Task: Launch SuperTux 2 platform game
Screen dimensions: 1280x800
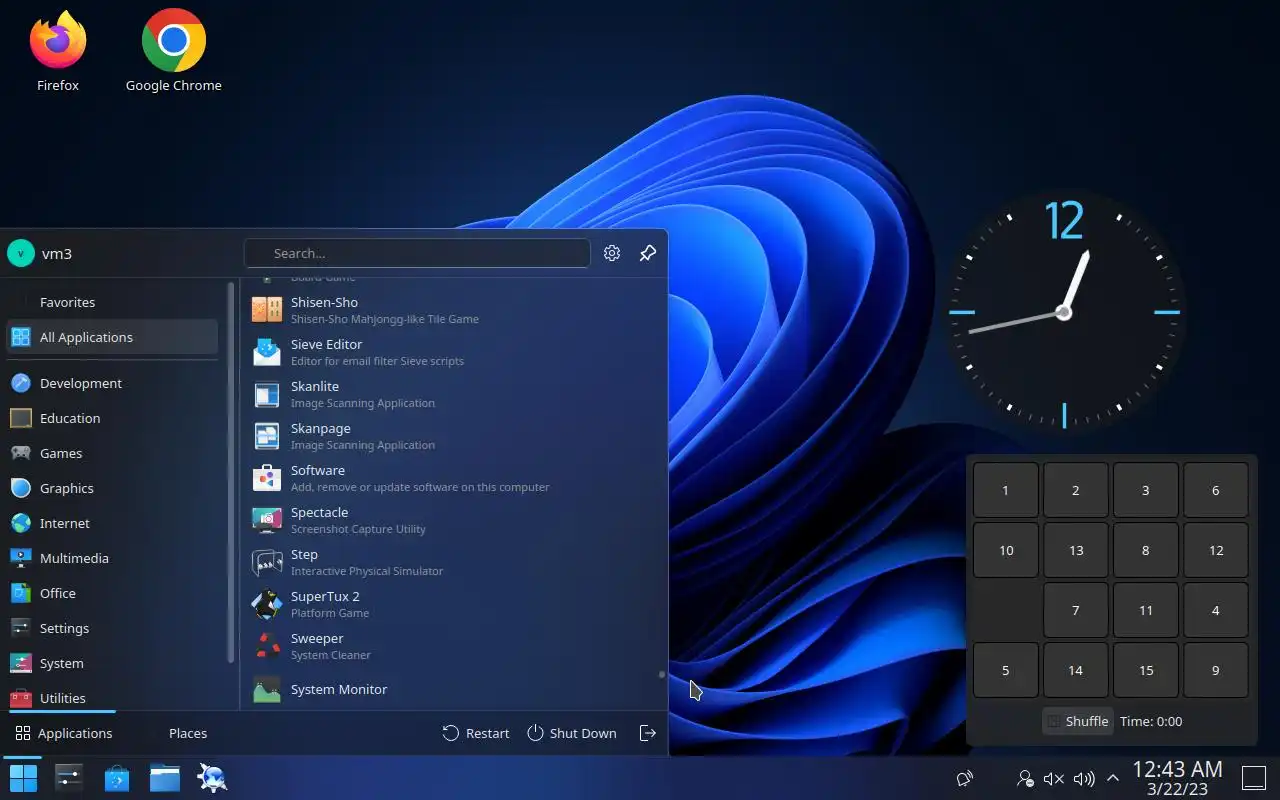Action: [x=453, y=604]
